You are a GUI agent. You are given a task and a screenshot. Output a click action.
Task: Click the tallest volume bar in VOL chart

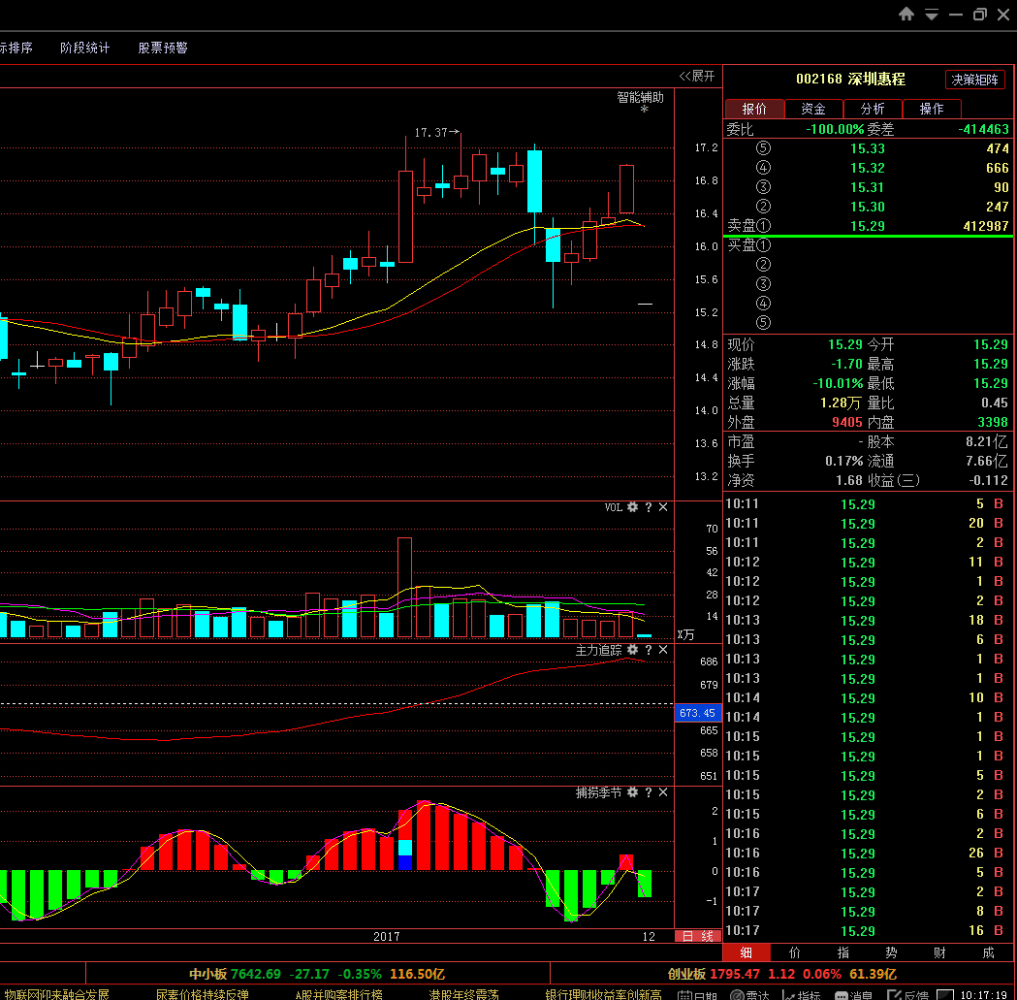pyautogui.click(x=405, y=587)
